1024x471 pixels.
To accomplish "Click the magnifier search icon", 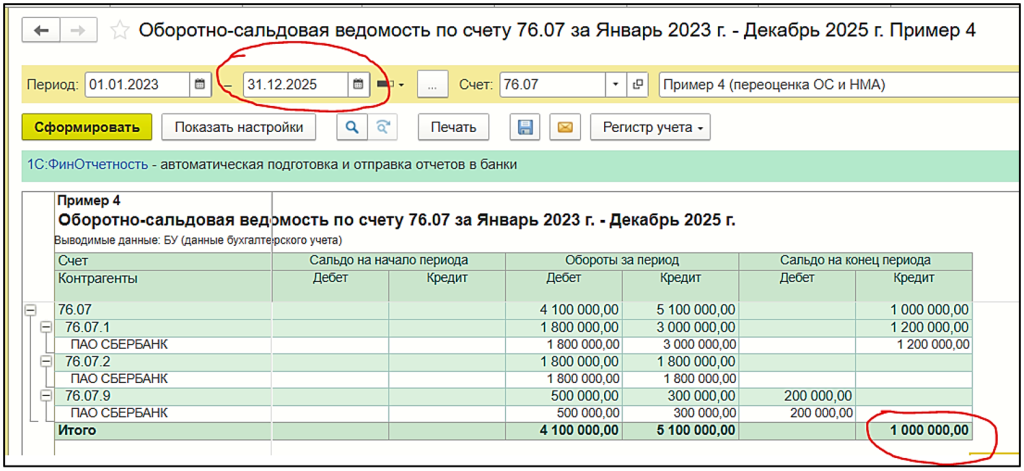I will coord(351,127).
